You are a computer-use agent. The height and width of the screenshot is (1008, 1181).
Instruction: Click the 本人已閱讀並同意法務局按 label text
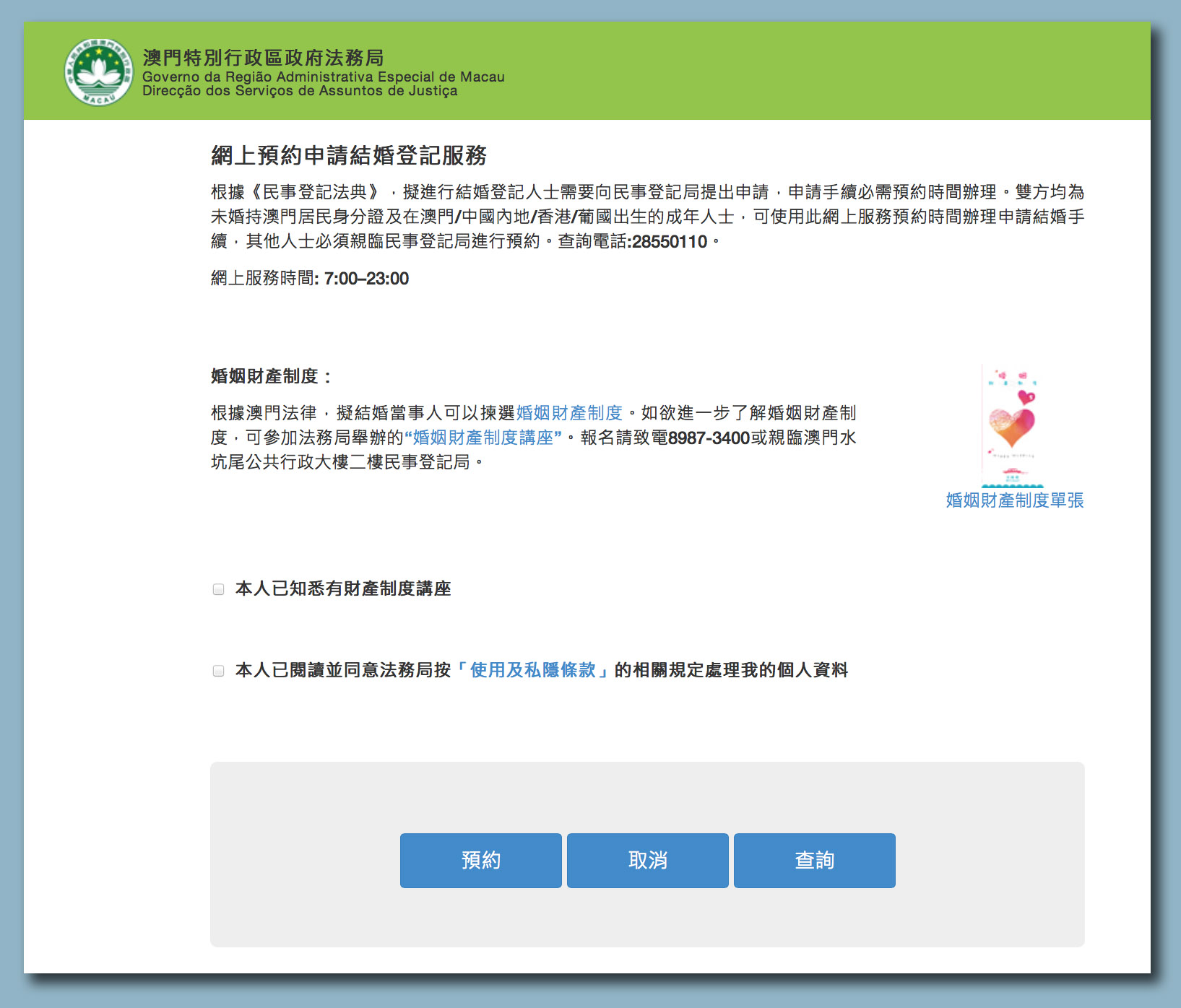coord(343,670)
